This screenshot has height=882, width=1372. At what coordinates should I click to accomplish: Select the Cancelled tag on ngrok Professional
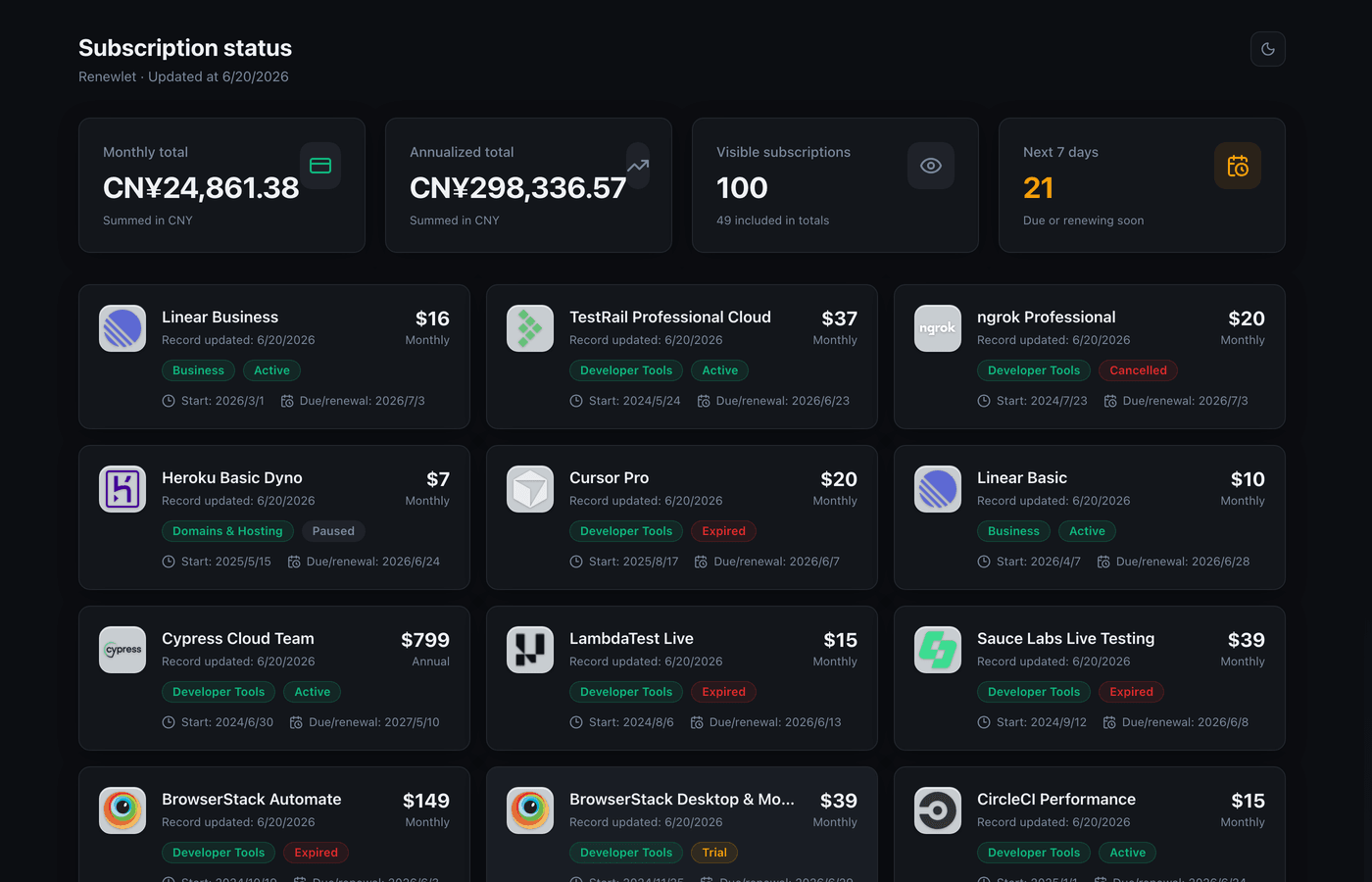point(1139,370)
